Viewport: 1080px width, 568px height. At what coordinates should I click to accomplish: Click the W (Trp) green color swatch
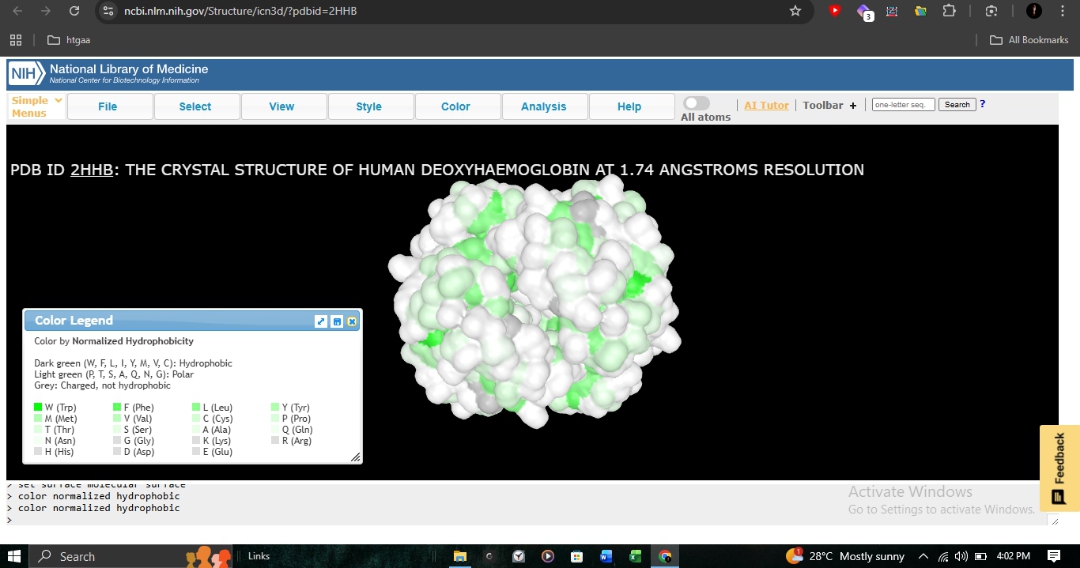click(38, 407)
